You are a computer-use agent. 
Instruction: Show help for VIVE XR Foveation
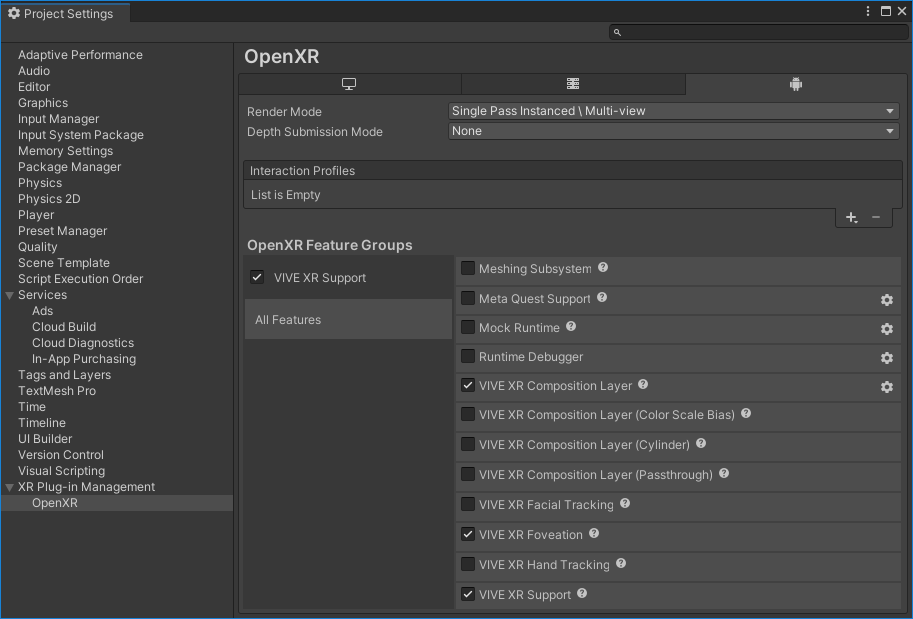594,533
